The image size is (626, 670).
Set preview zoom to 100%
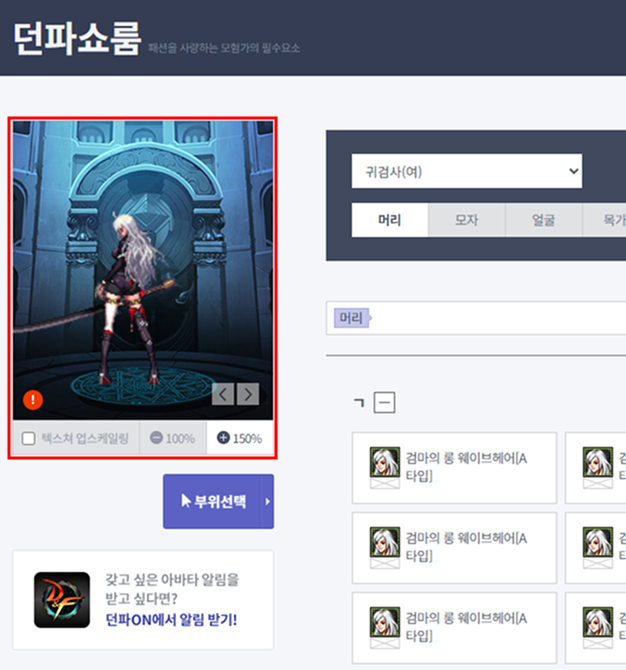(172, 438)
